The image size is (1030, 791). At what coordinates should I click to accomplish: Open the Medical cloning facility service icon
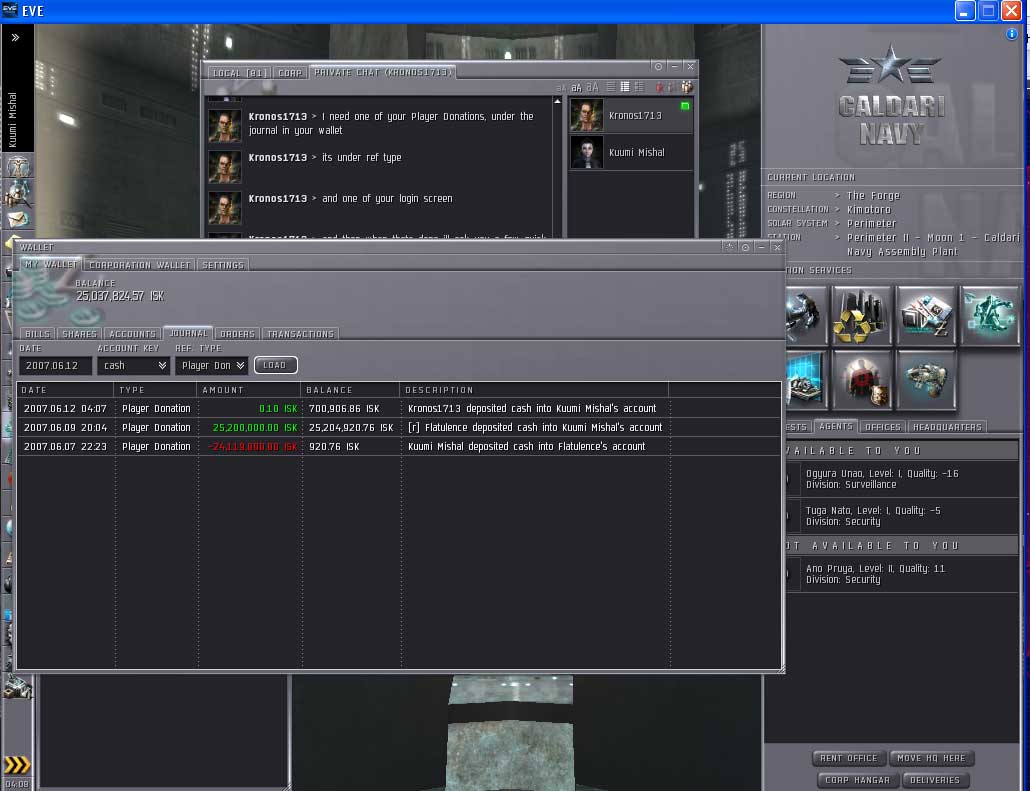(990, 315)
